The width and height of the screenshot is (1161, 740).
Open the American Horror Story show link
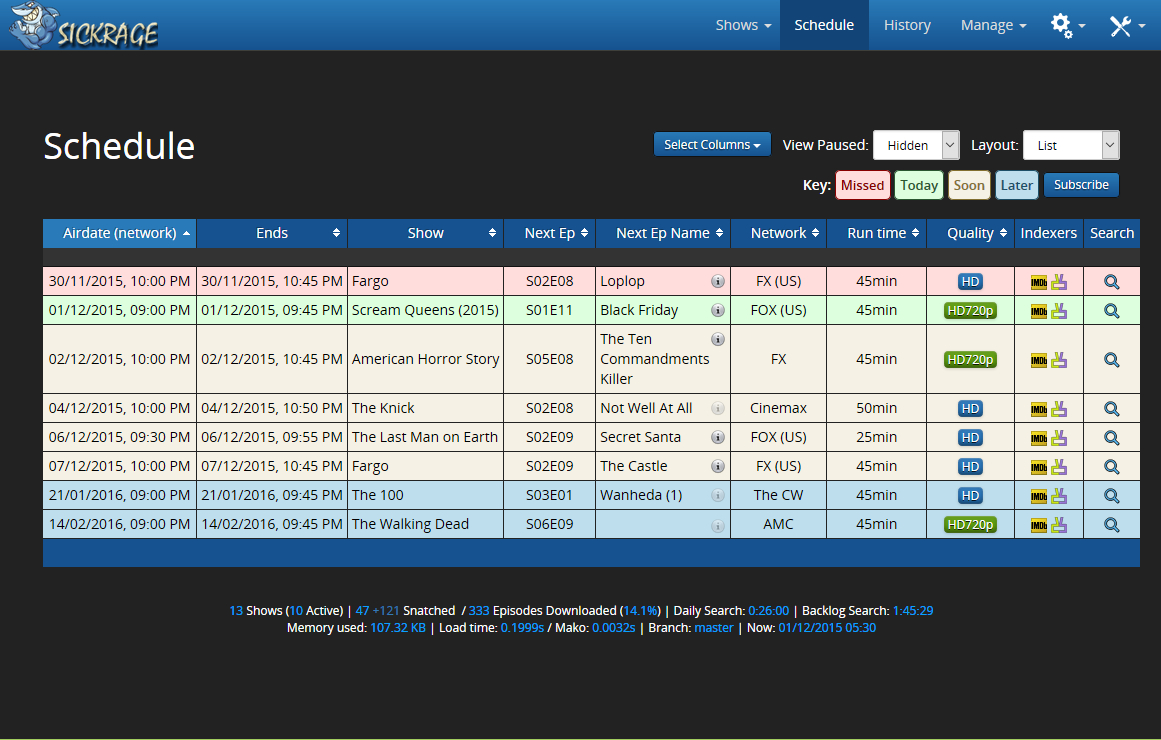[425, 359]
